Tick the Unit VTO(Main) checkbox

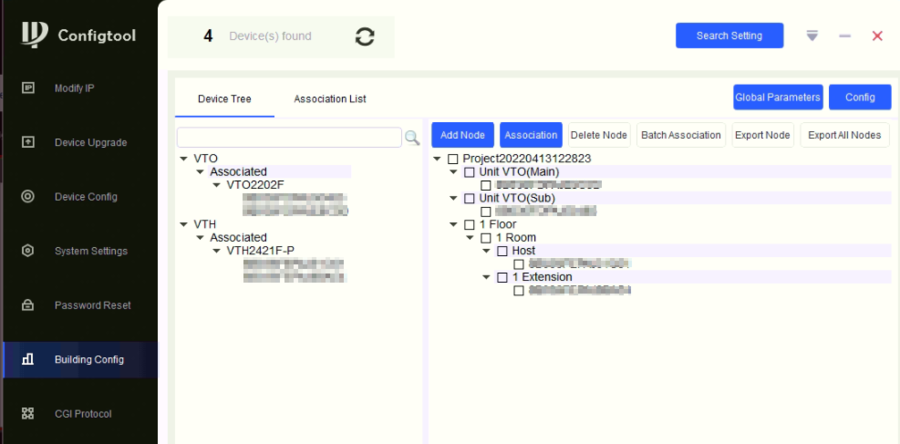point(469,172)
